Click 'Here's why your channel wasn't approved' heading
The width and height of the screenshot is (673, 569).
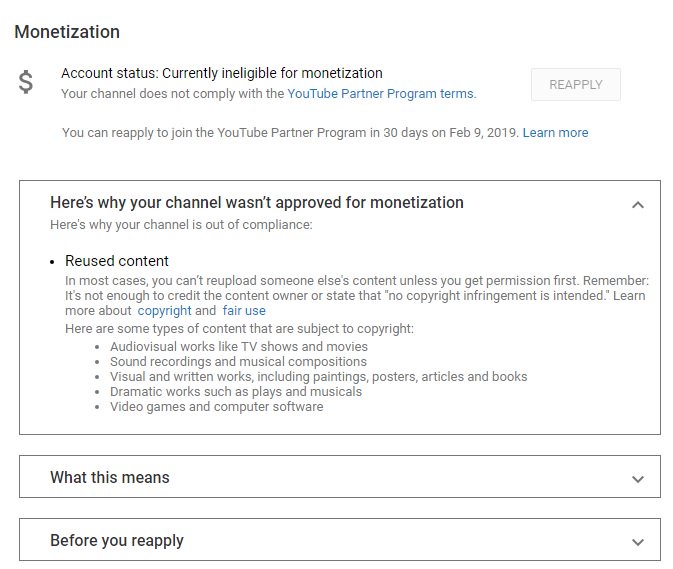click(257, 203)
